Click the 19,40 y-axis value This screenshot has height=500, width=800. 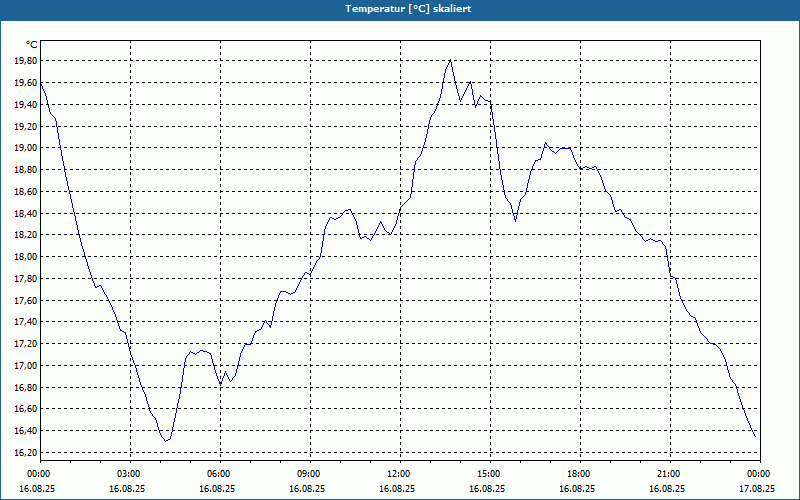click(27, 105)
